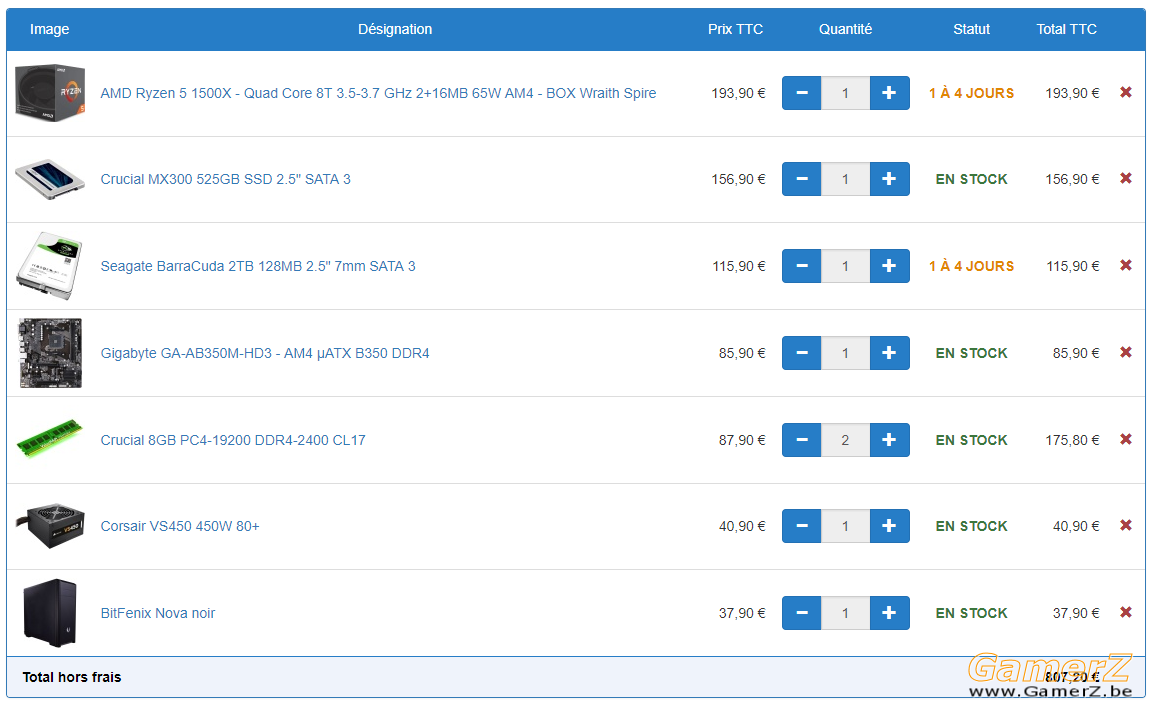Screen dimensions: 1153x707
Task: Decrease quantity of Crucial MX300 SSD
Action: [802, 179]
